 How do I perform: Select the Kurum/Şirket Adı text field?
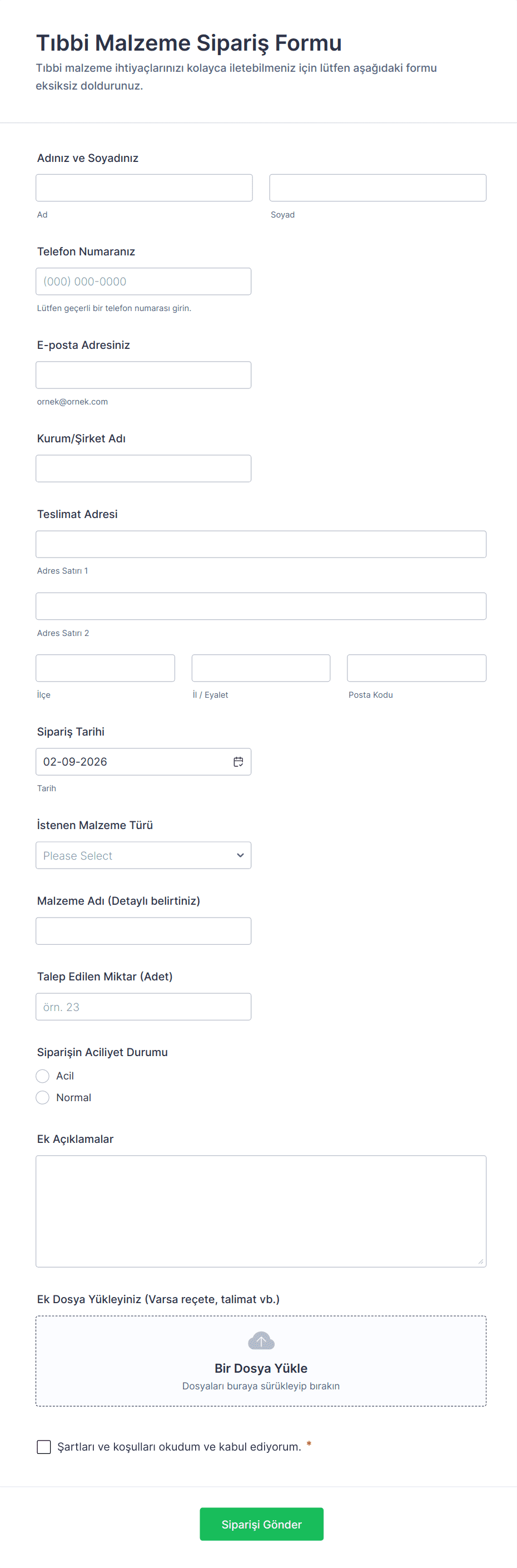[143, 469]
